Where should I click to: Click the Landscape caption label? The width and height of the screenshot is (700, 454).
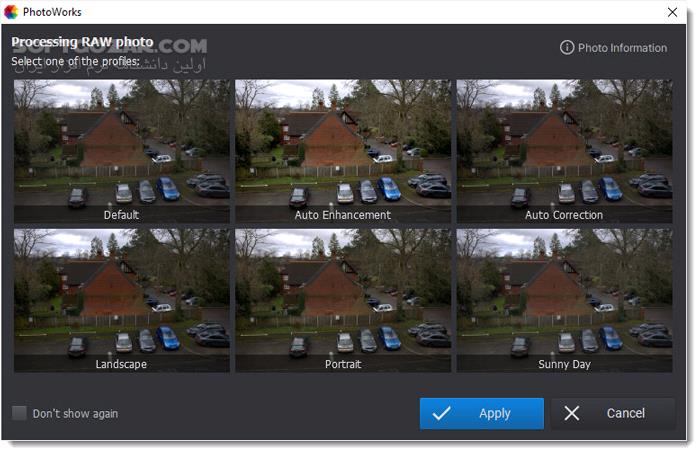tap(121, 364)
